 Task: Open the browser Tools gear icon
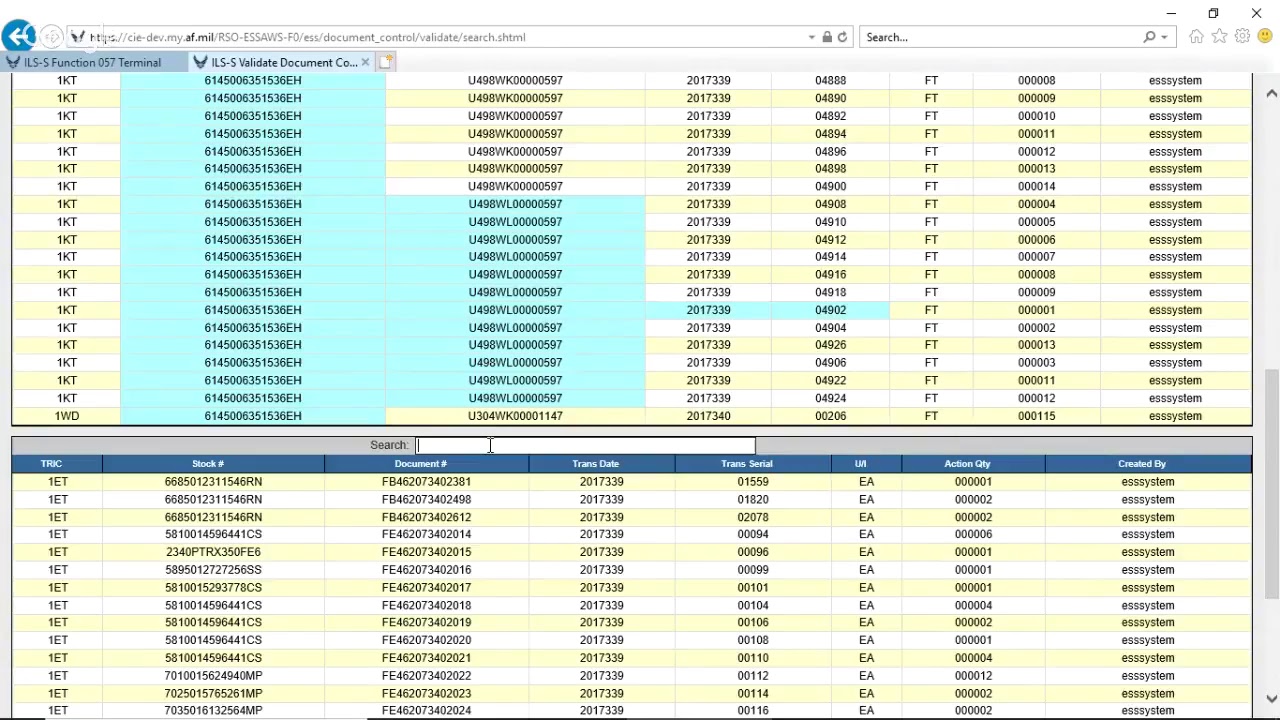pyautogui.click(x=1242, y=37)
